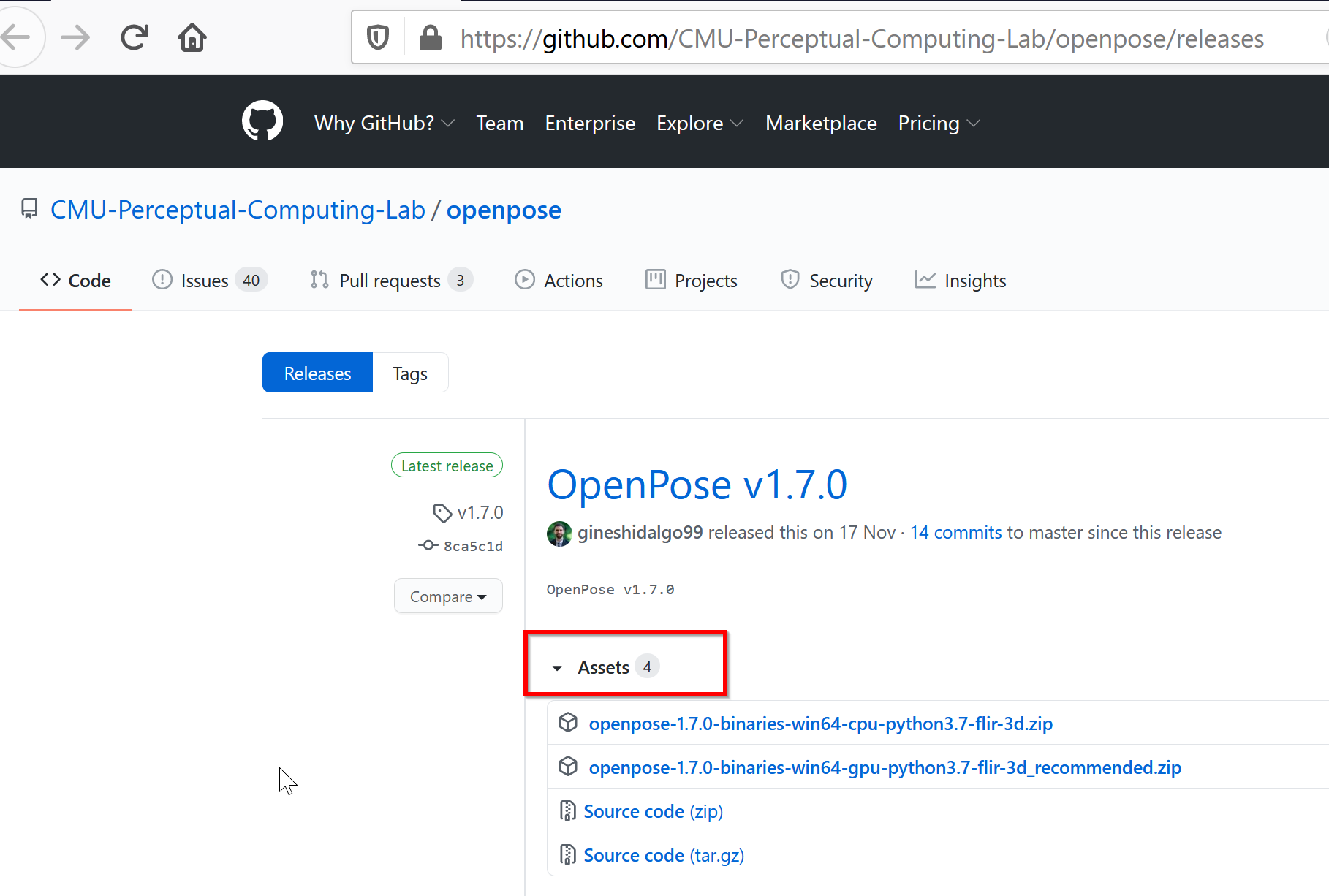
Task: Reload the page with the refresh icon
Action: coord(135,37)
